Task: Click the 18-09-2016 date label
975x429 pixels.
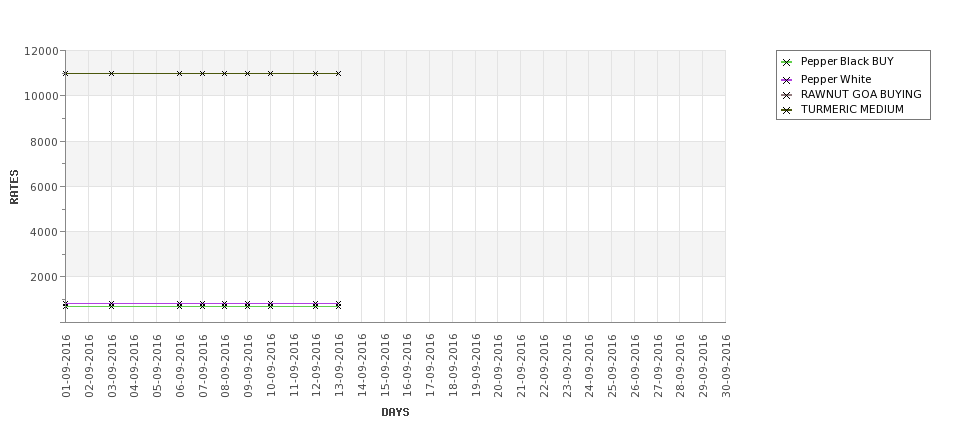Action: (x=453, y=366)
